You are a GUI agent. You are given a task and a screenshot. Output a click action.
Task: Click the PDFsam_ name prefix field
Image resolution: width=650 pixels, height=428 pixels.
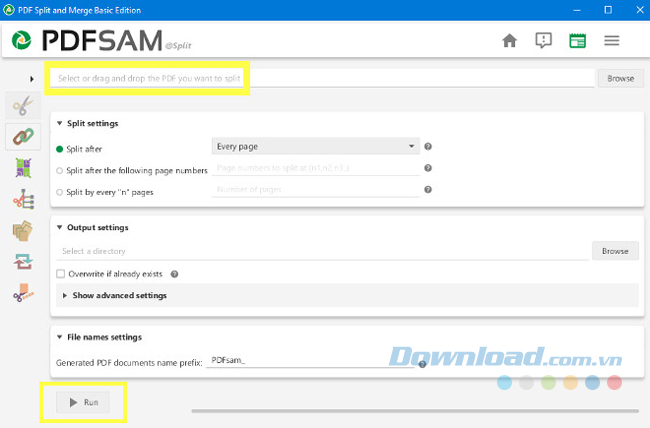[x=310, y=360]
